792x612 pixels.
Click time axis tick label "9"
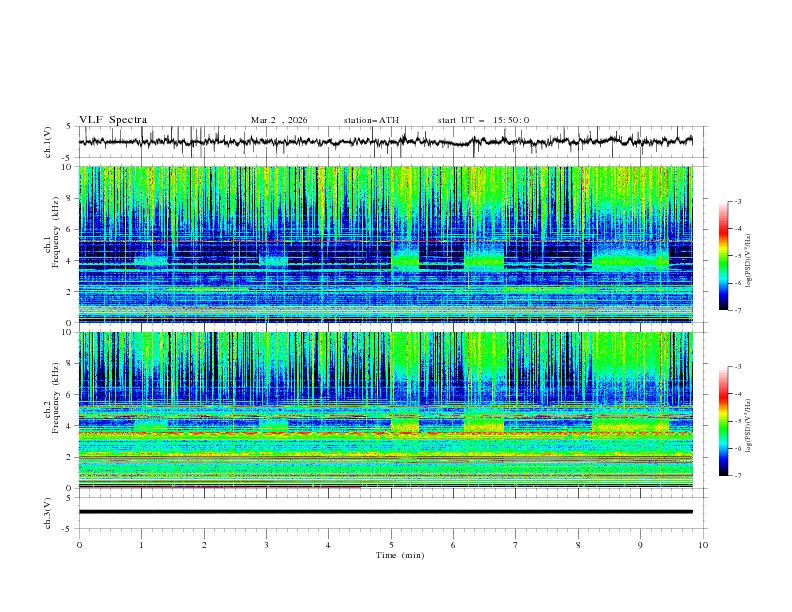click(640, 545)
